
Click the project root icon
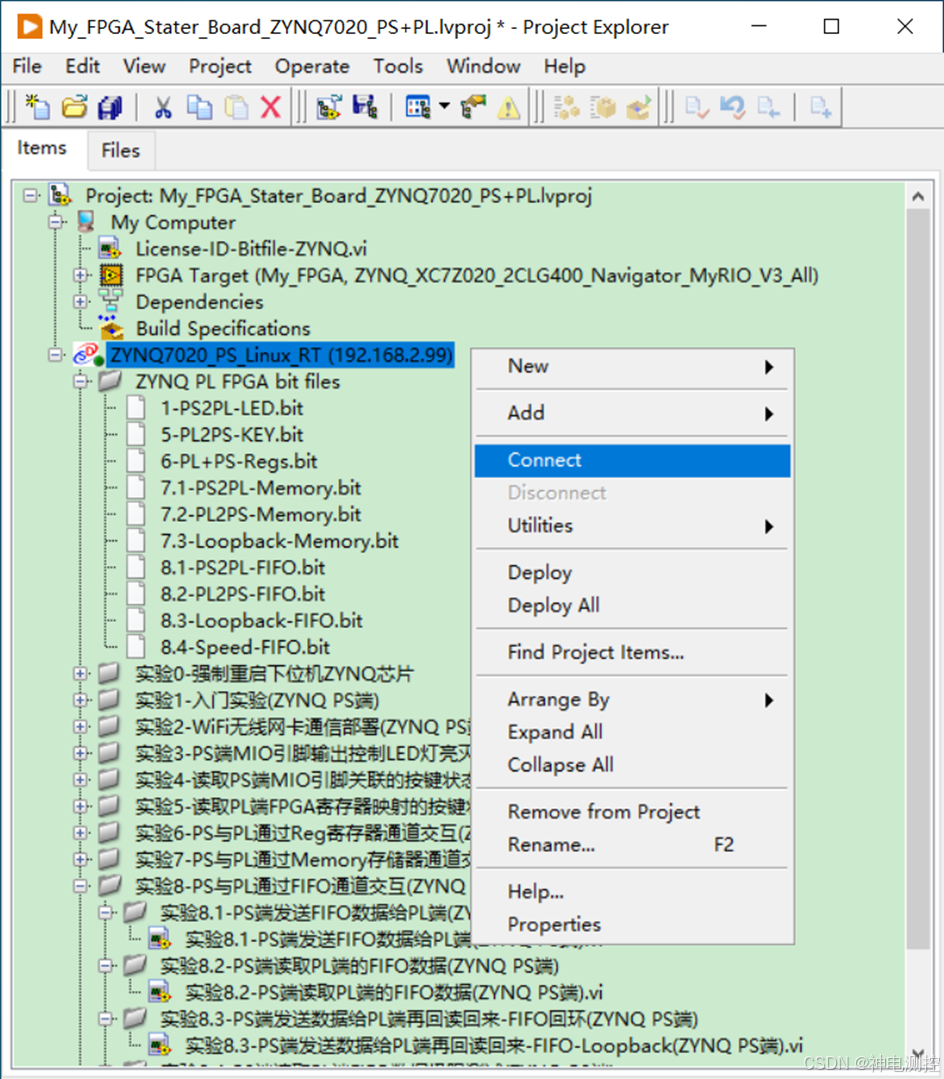pyautogui.click(x=60, y=195)
